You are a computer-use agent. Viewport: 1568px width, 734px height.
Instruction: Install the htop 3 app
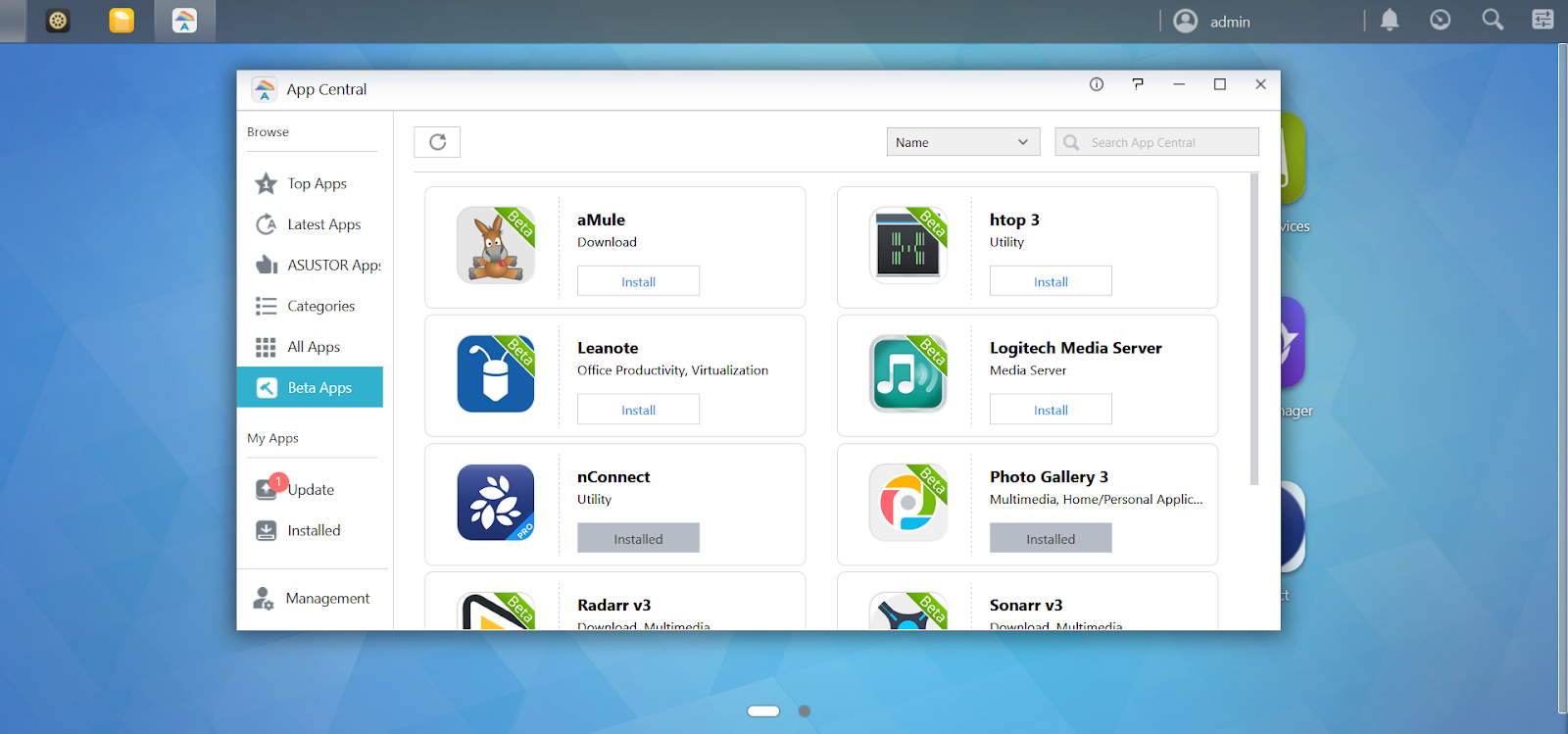pos(1051,281)
